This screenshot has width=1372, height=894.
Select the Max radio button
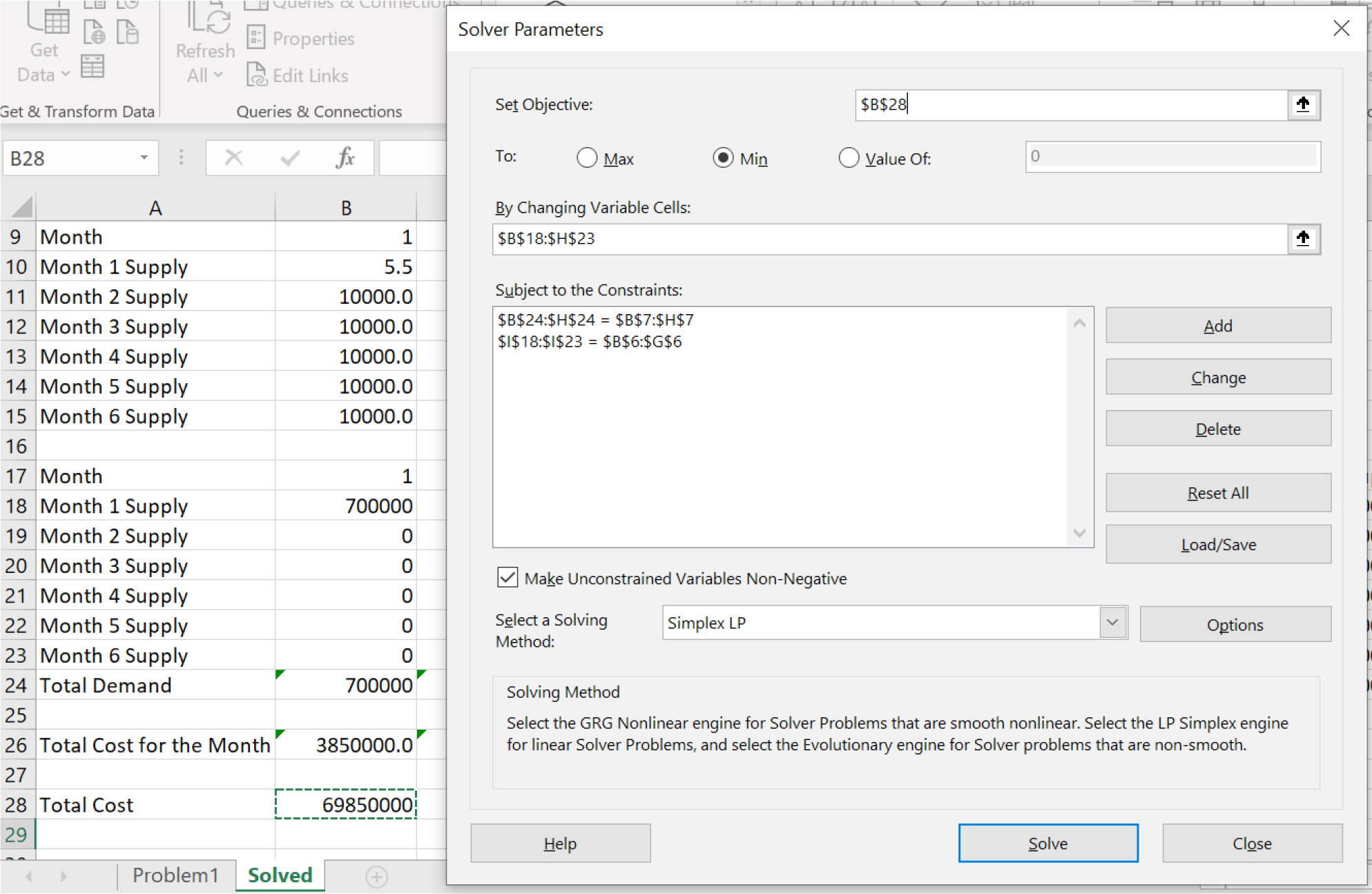(x=587, y=158)
